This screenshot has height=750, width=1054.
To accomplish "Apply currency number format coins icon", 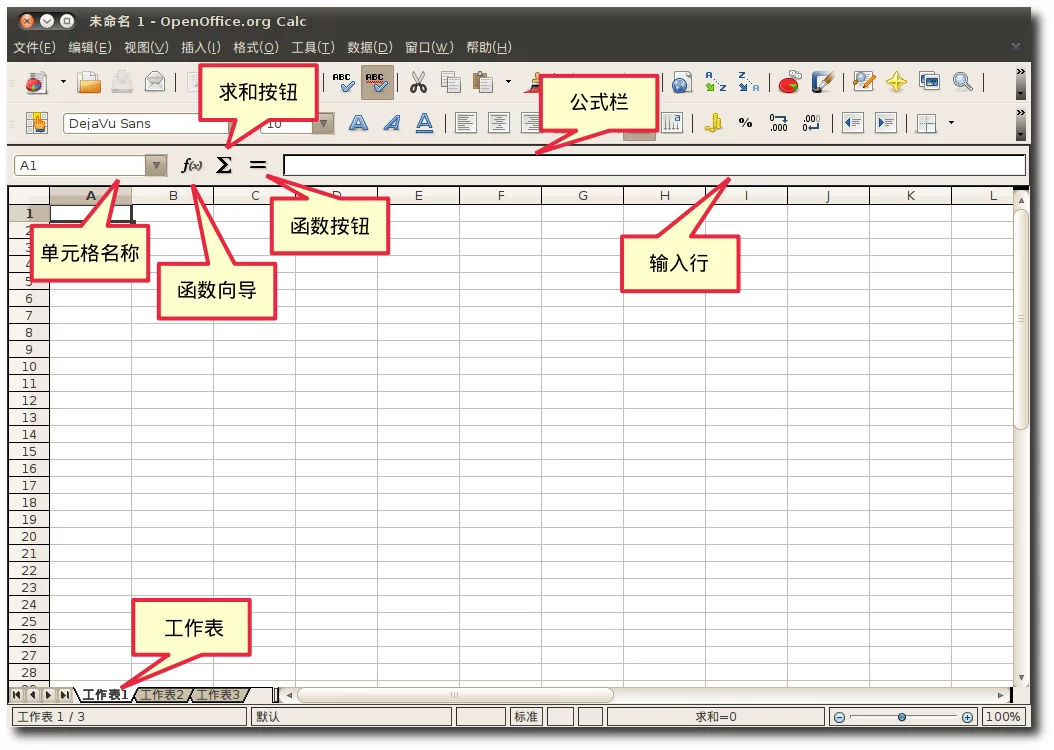I will 713,123.
